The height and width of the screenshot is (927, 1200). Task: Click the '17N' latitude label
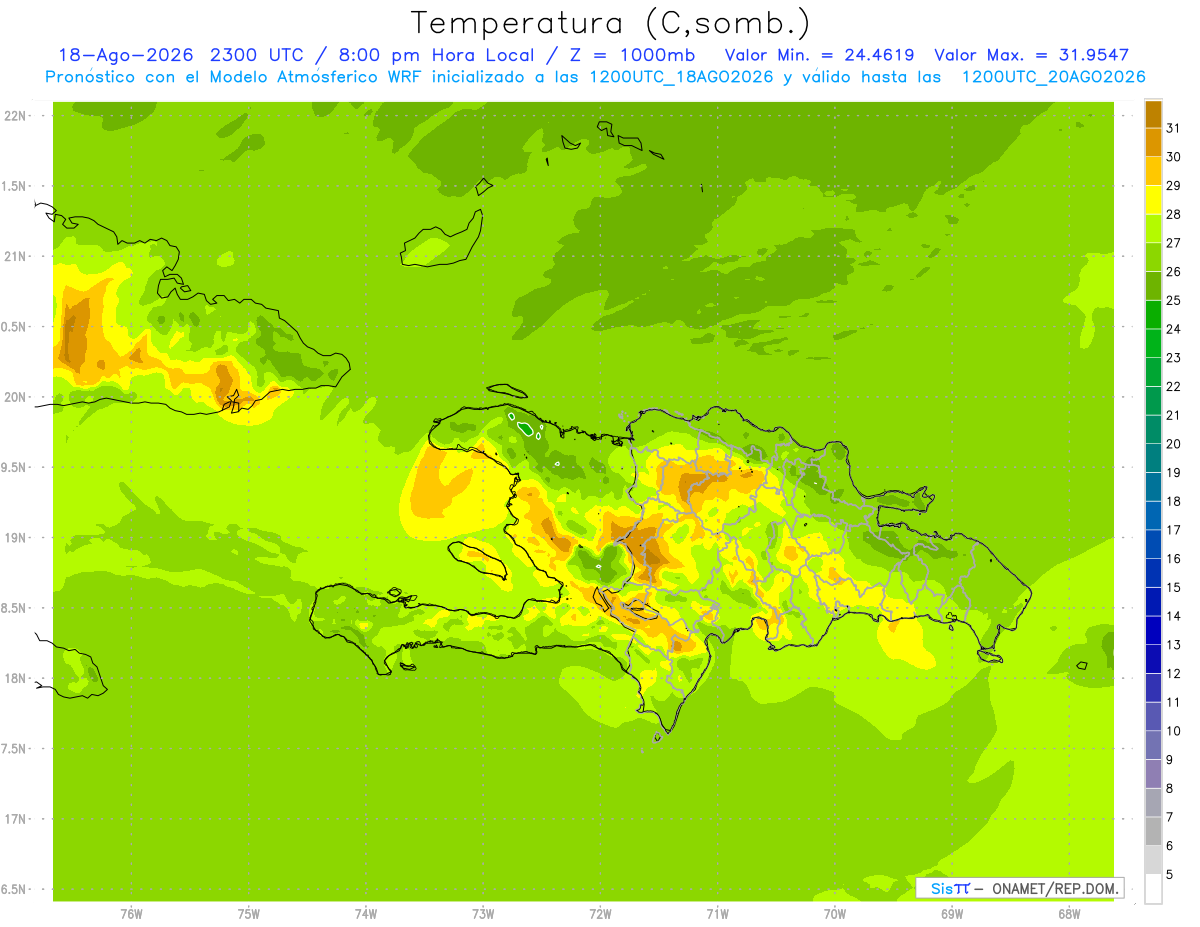pos(16,819)
